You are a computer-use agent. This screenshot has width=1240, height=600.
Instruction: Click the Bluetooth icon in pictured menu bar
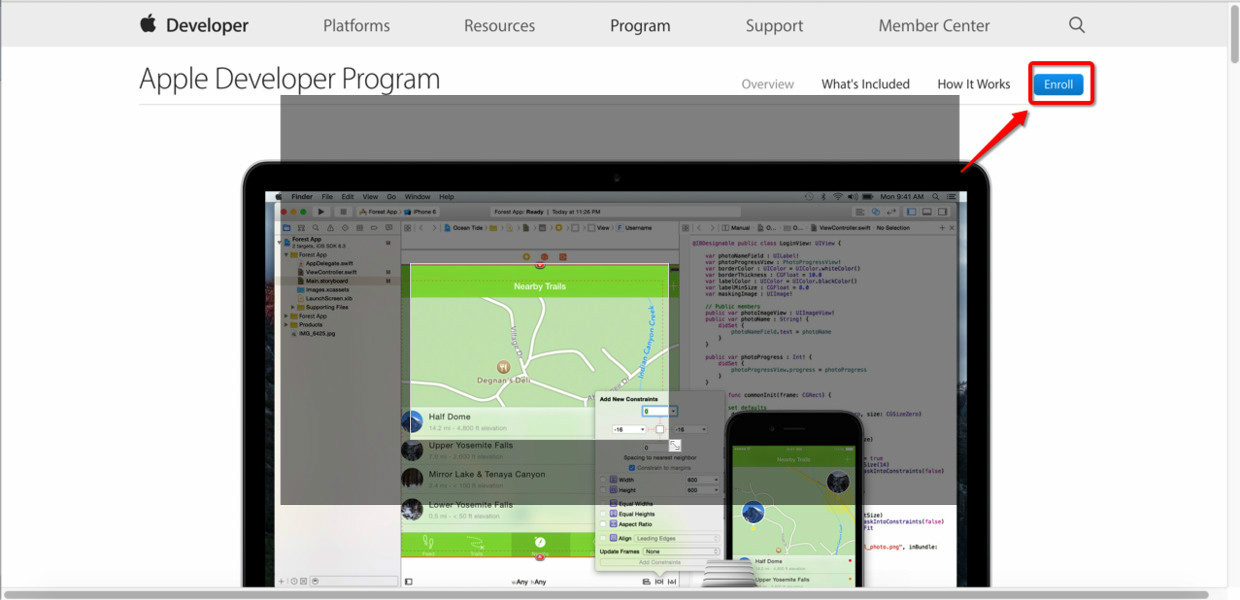coord(823,196)
